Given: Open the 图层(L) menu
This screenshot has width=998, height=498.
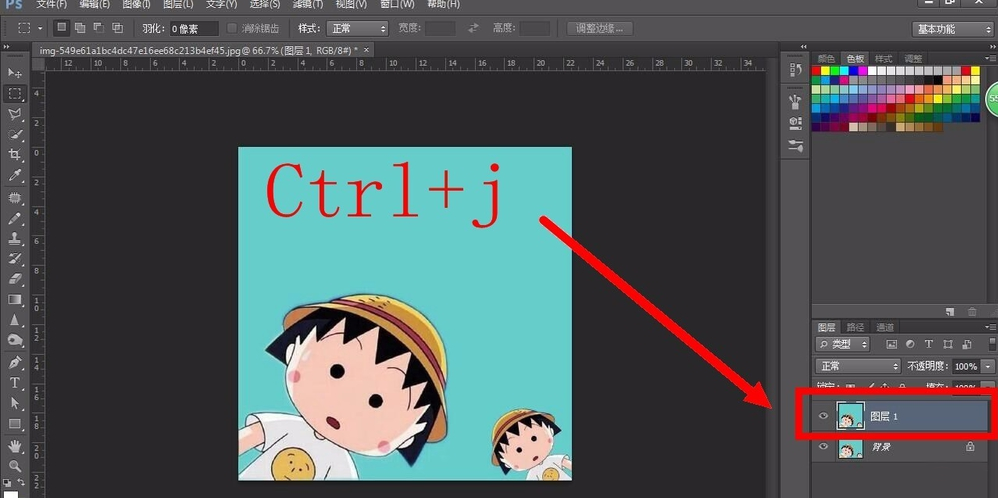Looking at the screenshot, I should (178, 4).
